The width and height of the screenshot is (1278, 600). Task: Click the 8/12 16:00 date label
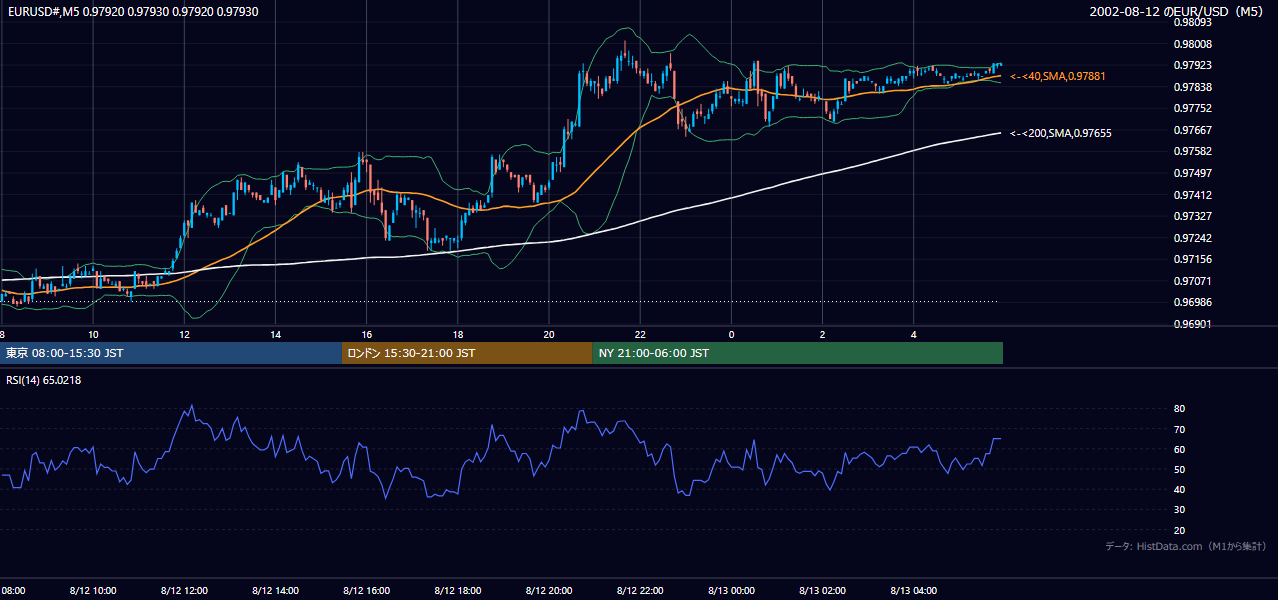pos(367,591)
